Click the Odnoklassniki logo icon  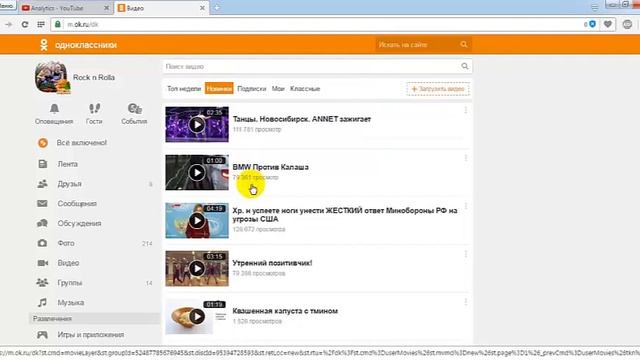tap(44, 44)
